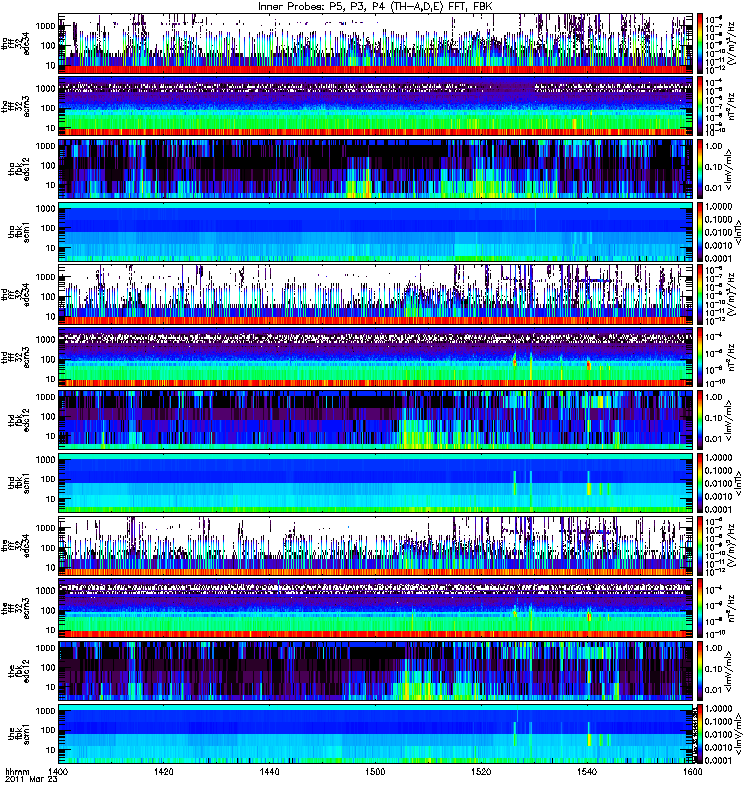Image resolution: width=750 pixels, height=800 pixels.
Task: Select the tha fff edc34 panel y-axis label
Action: coord(15,44)
